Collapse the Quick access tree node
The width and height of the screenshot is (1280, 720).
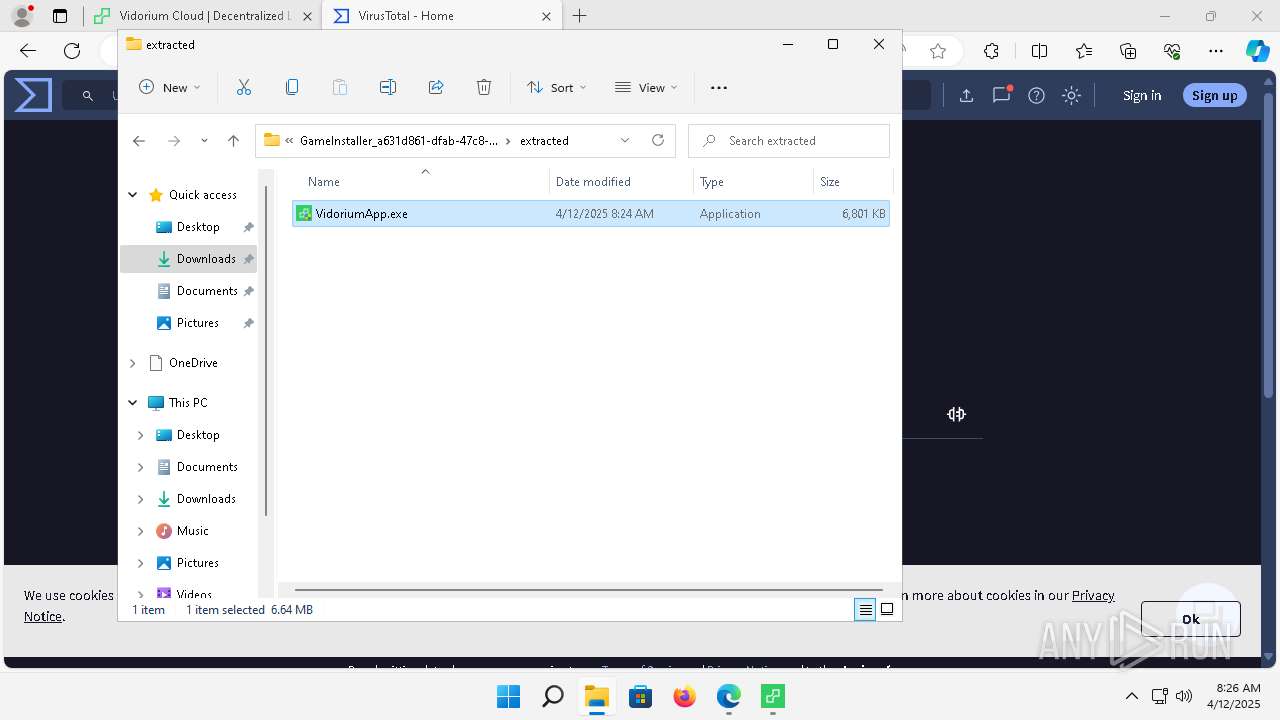point(133,195)
